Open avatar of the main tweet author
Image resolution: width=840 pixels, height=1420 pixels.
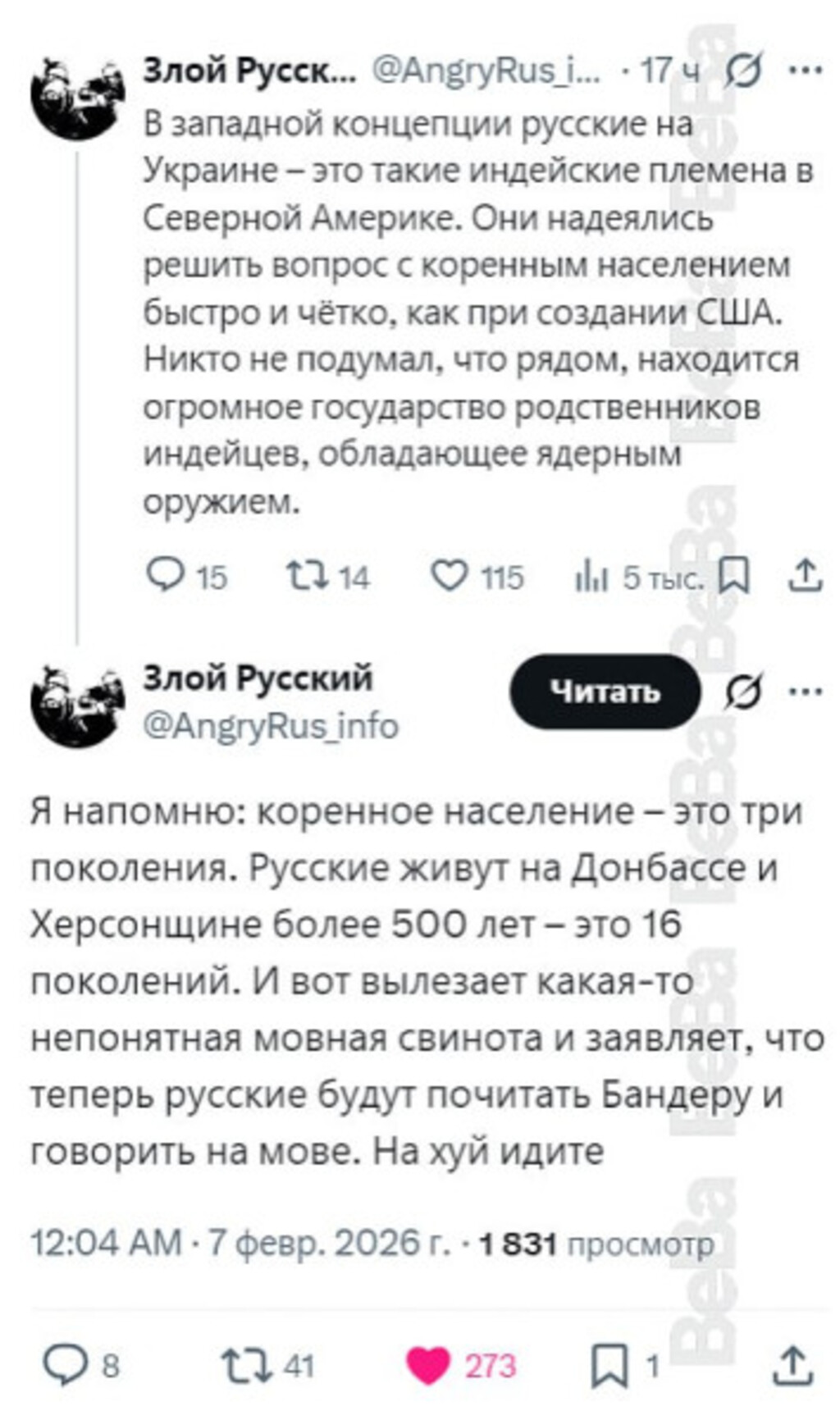76,704
